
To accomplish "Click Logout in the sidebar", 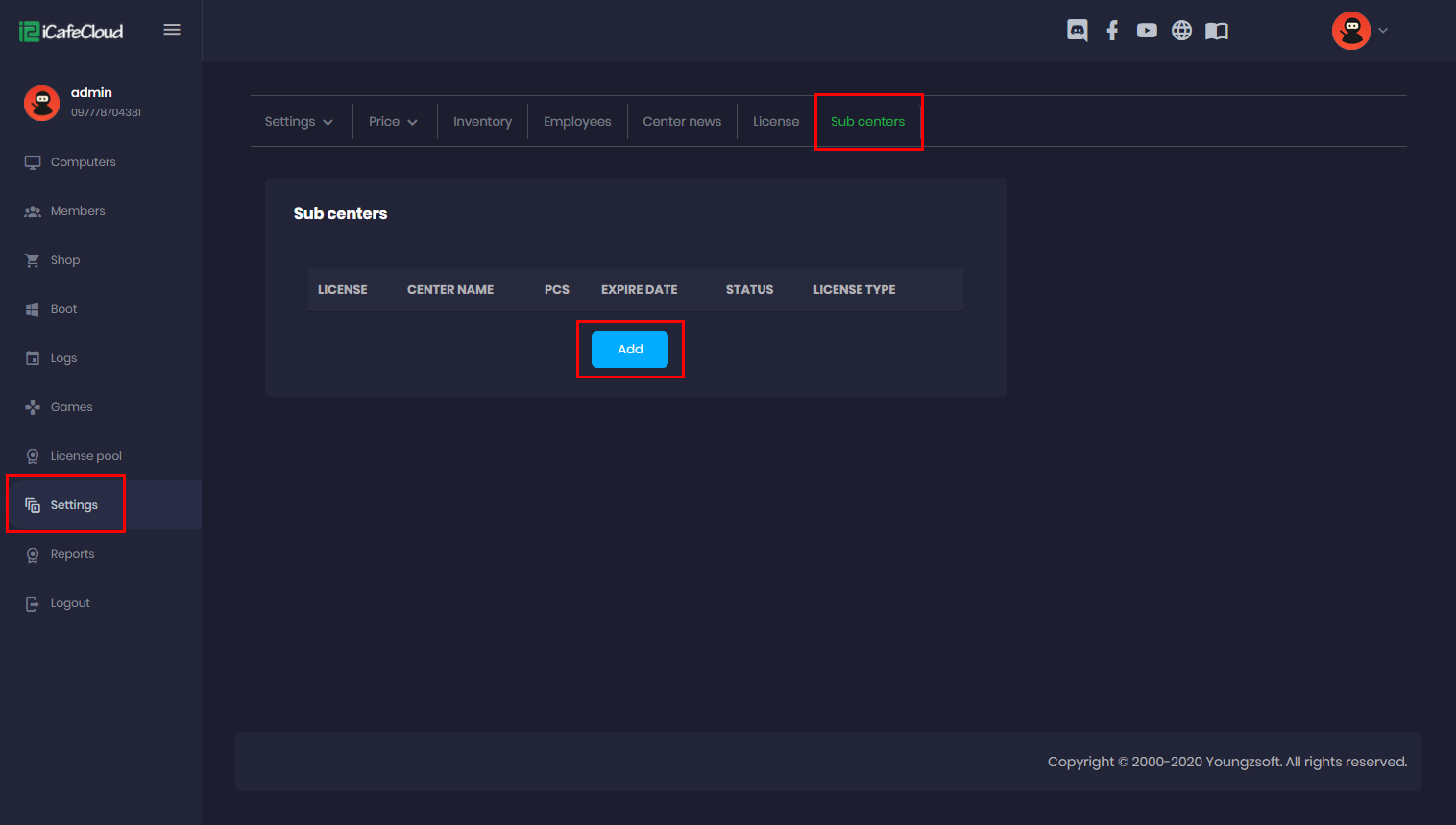I will tap(70, 603).
